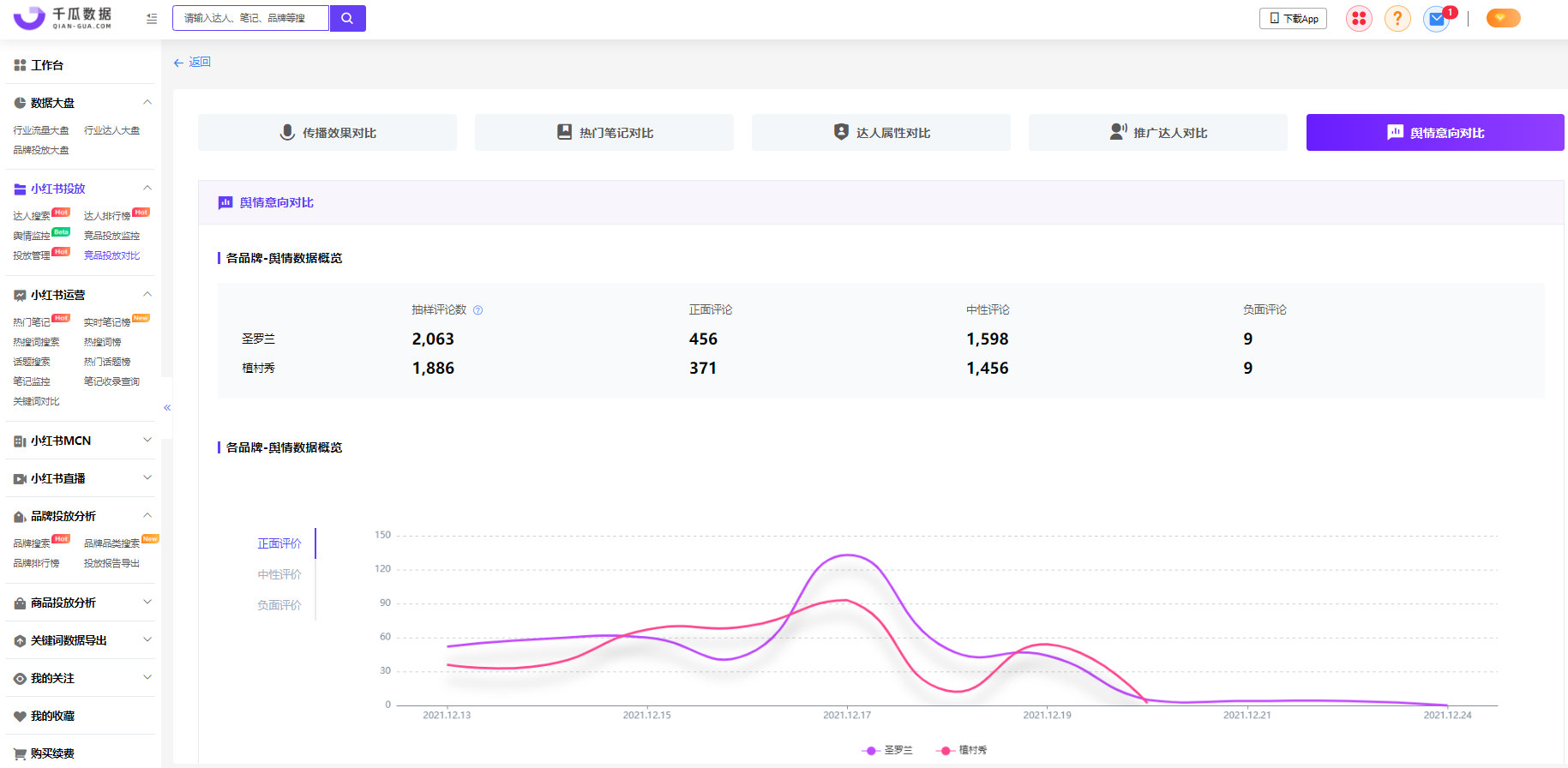The width and height of the screenshot is (1568, 768).
Task: Click 2021.12.17 label on chart axis
Action: pos(847,715)
